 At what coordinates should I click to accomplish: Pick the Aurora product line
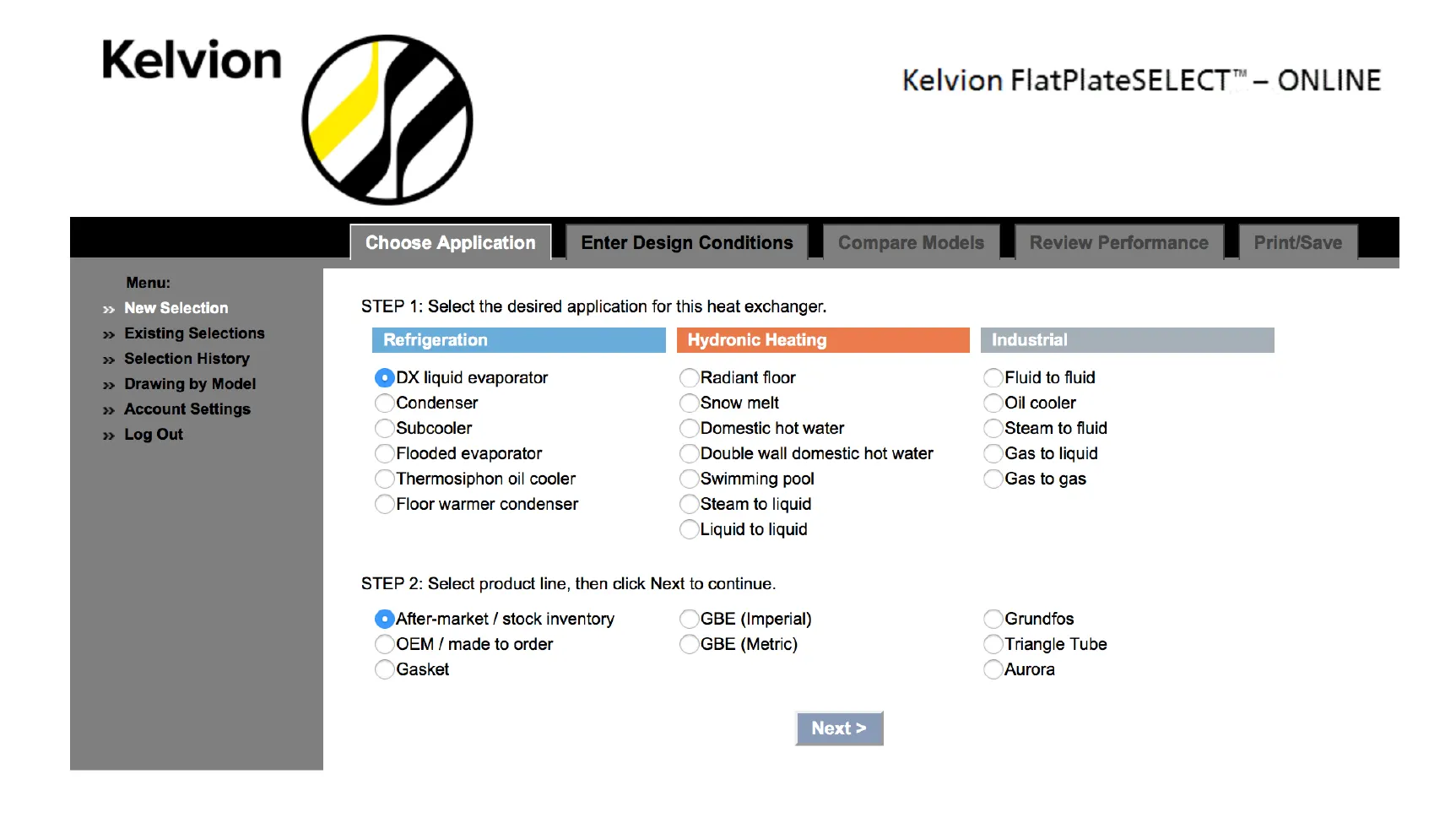point(993,669)
